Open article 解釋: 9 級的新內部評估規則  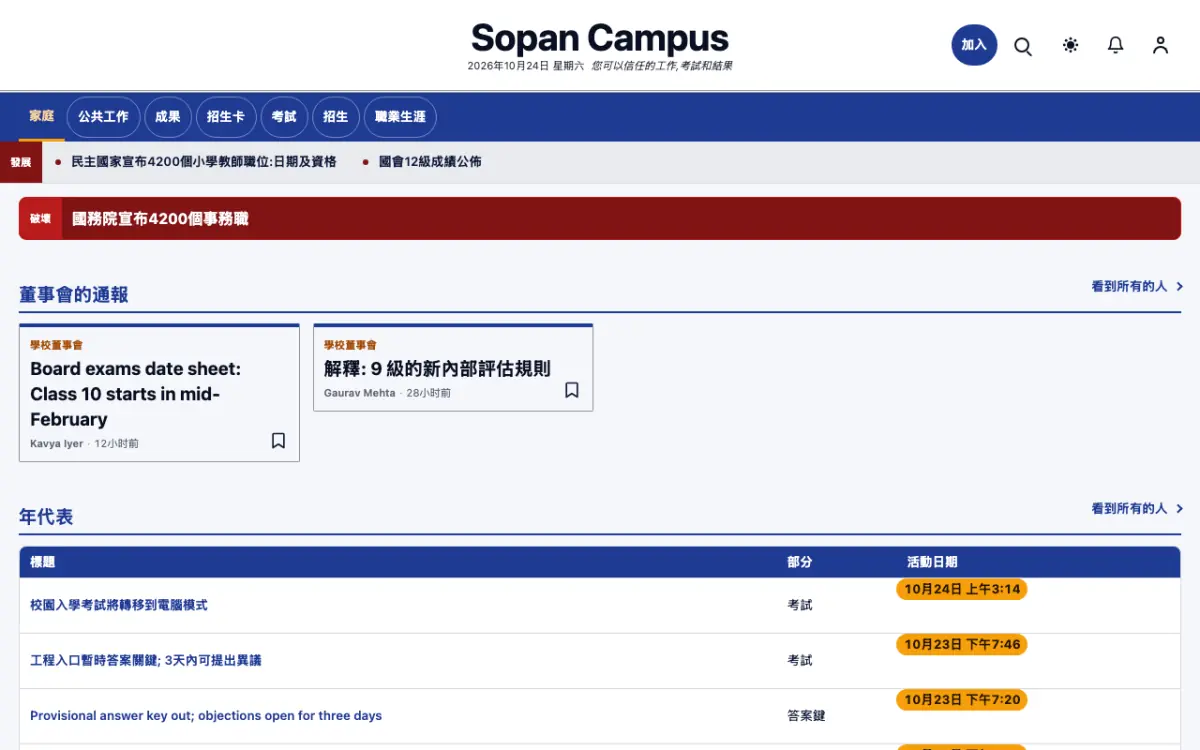437,369
